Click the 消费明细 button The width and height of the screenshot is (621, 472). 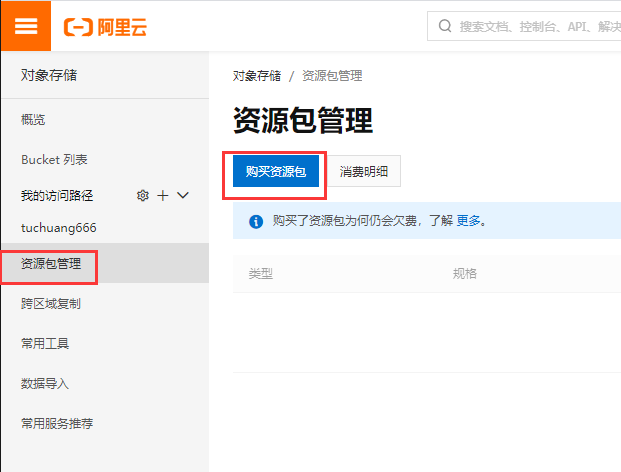(364, 171)
